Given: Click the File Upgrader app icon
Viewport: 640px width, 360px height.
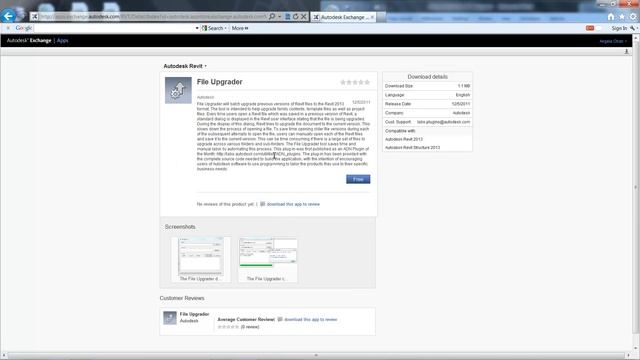Looking at the screenshot, I should pyautogui.click(x=178, y=90).
